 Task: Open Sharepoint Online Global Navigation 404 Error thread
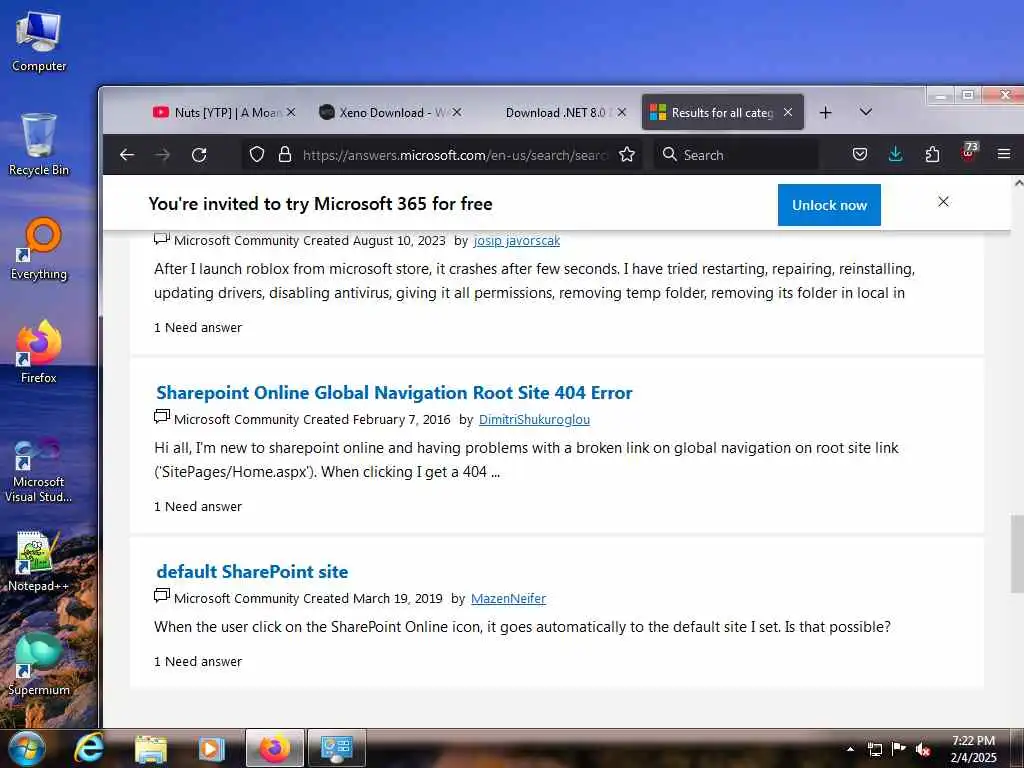point(394,392)
